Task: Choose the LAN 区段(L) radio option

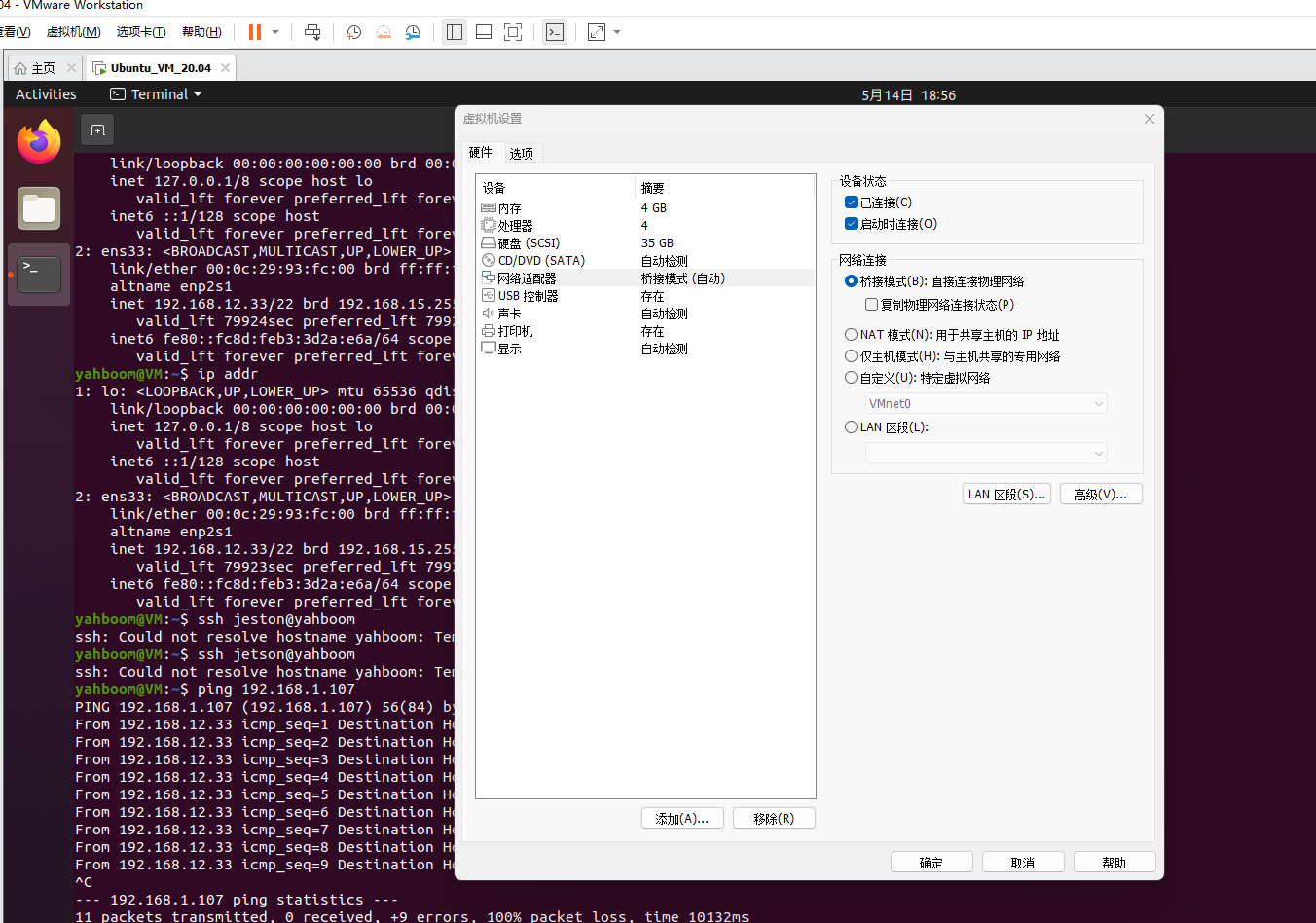Action: [852, 427]
